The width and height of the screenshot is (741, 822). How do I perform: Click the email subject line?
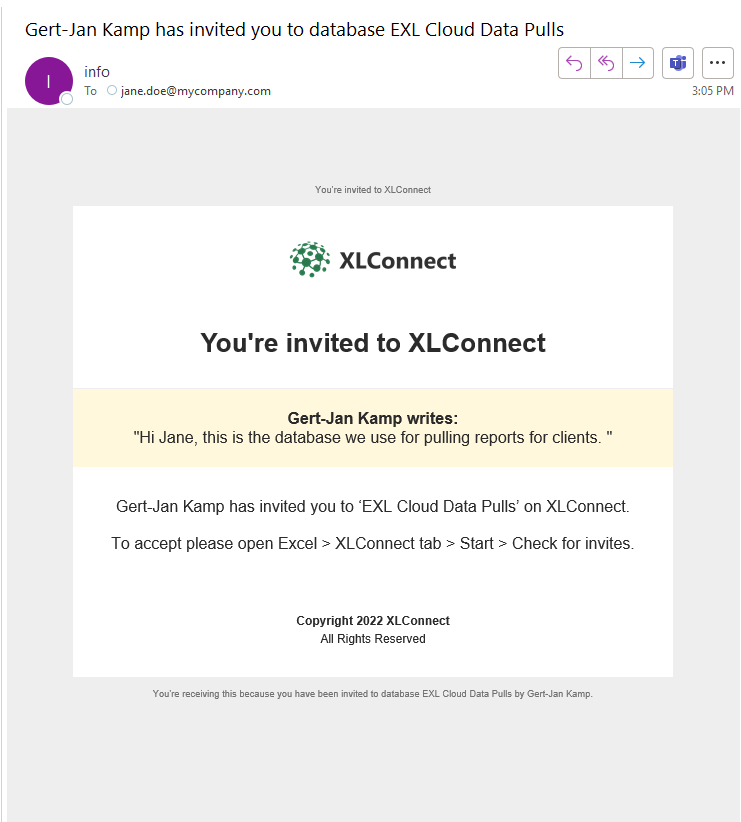[294, 29]
